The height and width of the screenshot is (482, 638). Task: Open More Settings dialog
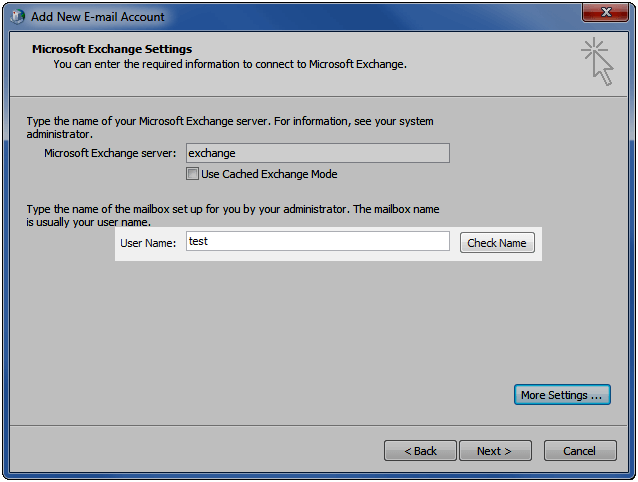click(562, 395)
